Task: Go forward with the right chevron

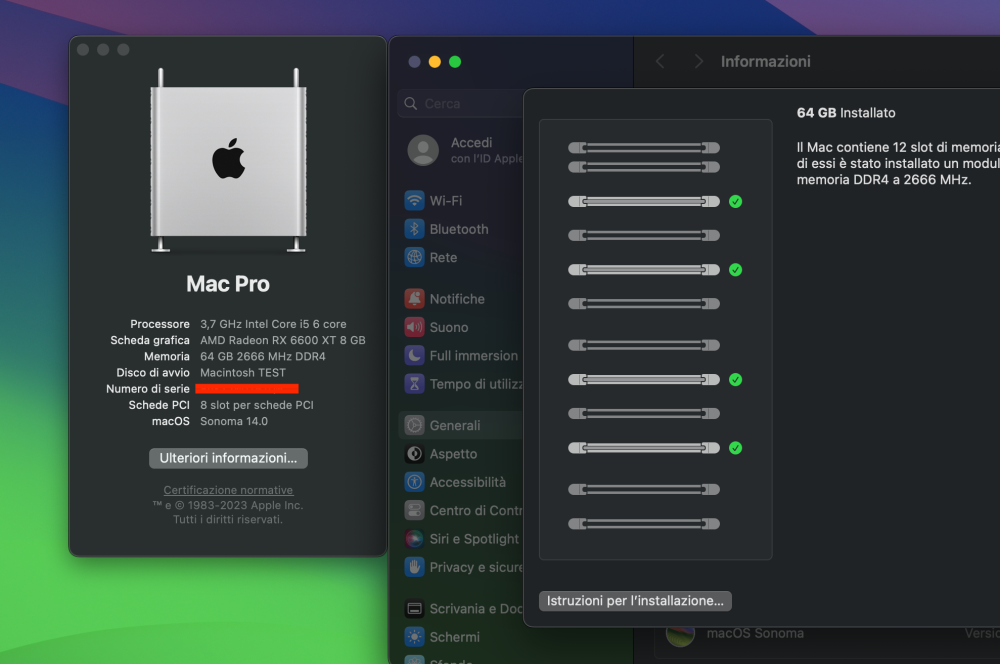Action: tap(698, 61)
